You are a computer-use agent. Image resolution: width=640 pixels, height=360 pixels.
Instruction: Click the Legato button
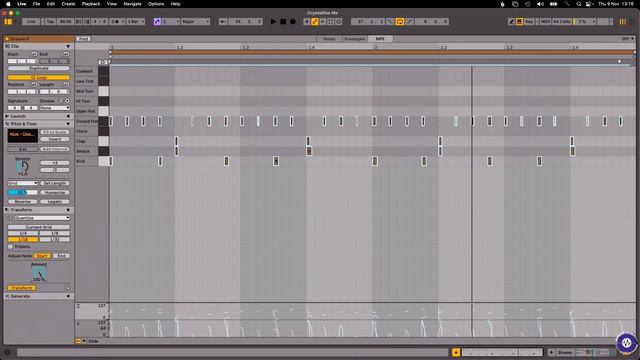coord(55,202)
